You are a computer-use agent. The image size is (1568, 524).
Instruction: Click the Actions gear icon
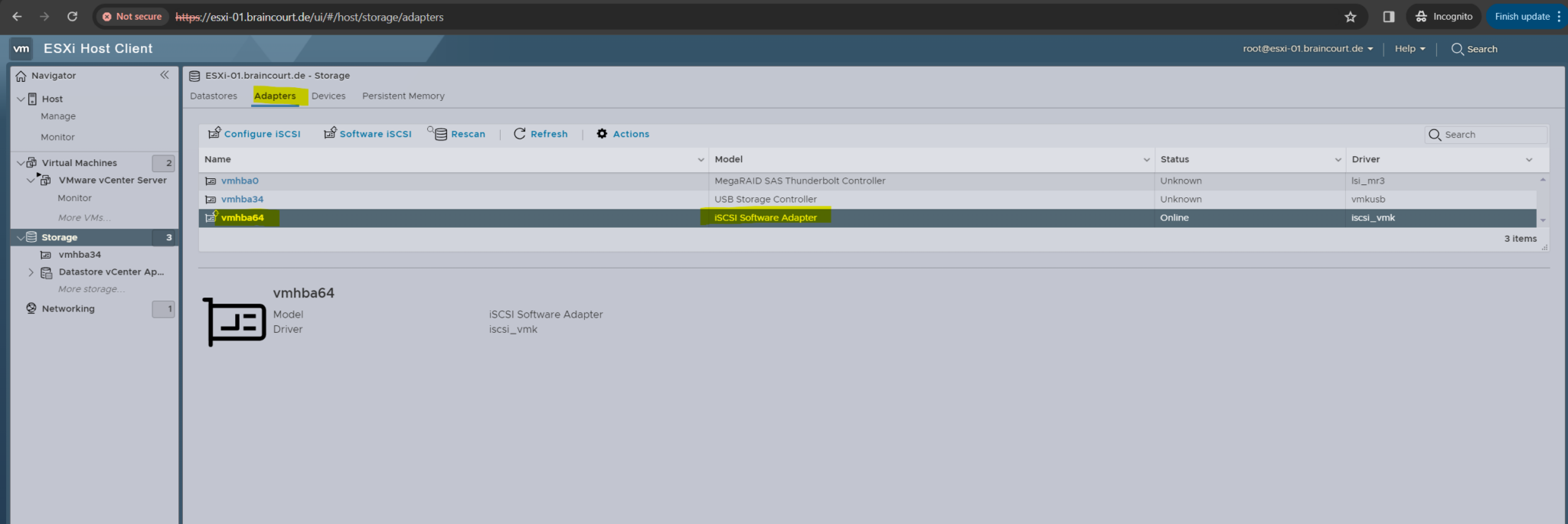click(x=602, y=134)
